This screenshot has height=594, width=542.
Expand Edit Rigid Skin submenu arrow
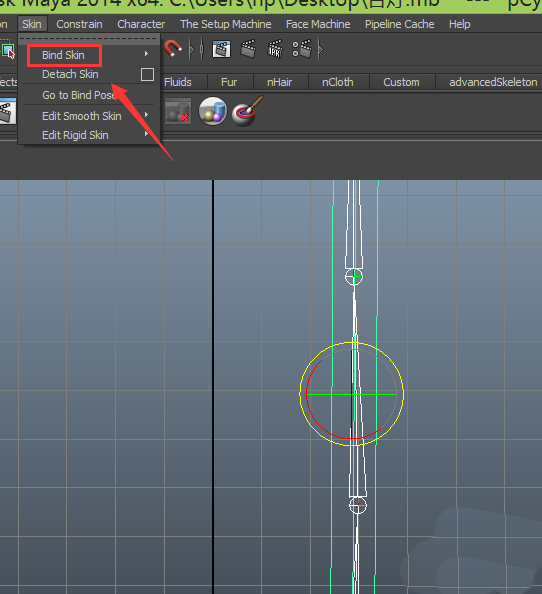tap(146, 134)
